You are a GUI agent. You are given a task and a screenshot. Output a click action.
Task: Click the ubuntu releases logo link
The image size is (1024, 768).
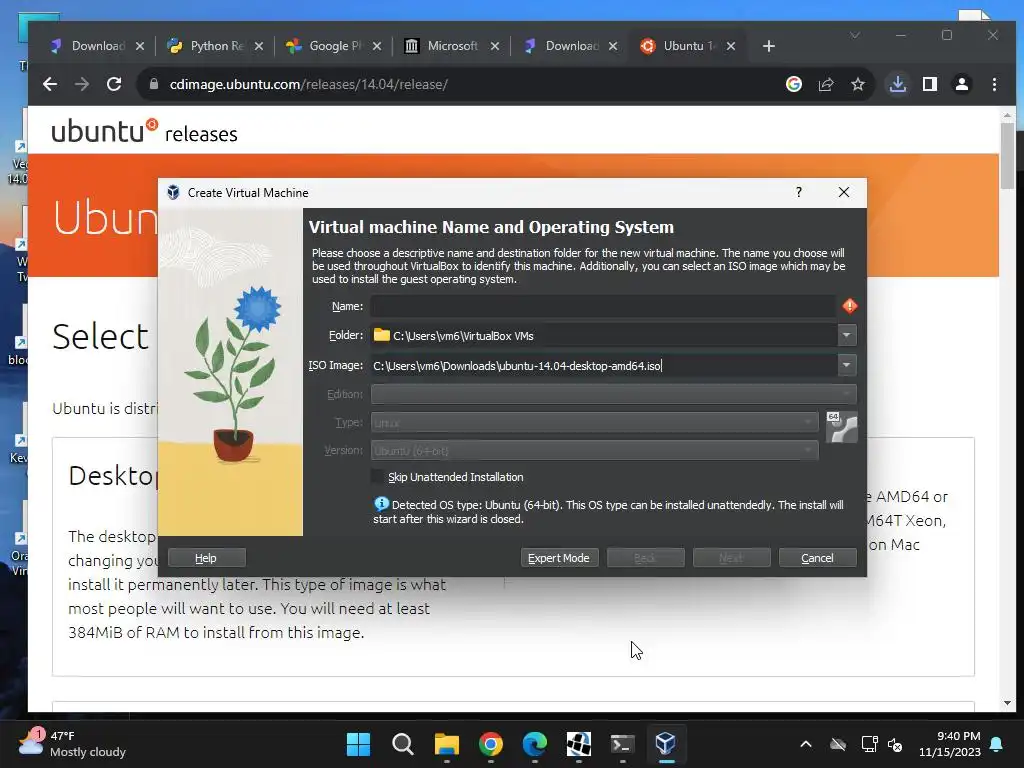point(144,131)
